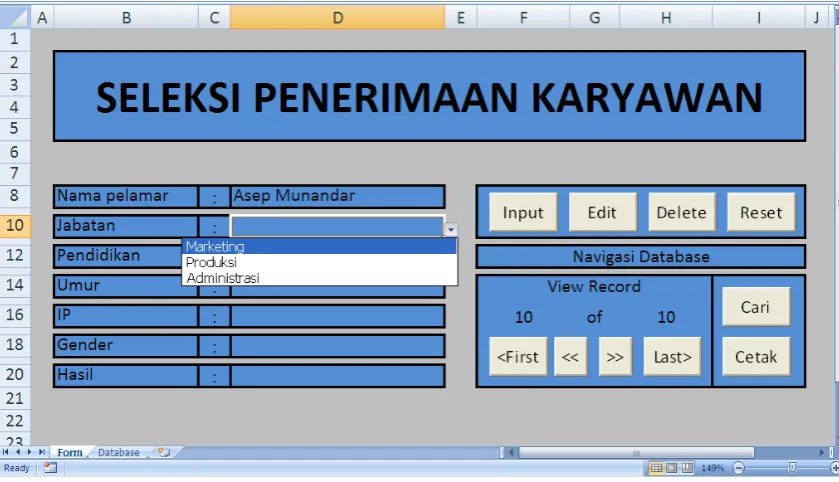Click the IP value field
The width and height of the screenshot is (839, 482).
click(338, 316)
